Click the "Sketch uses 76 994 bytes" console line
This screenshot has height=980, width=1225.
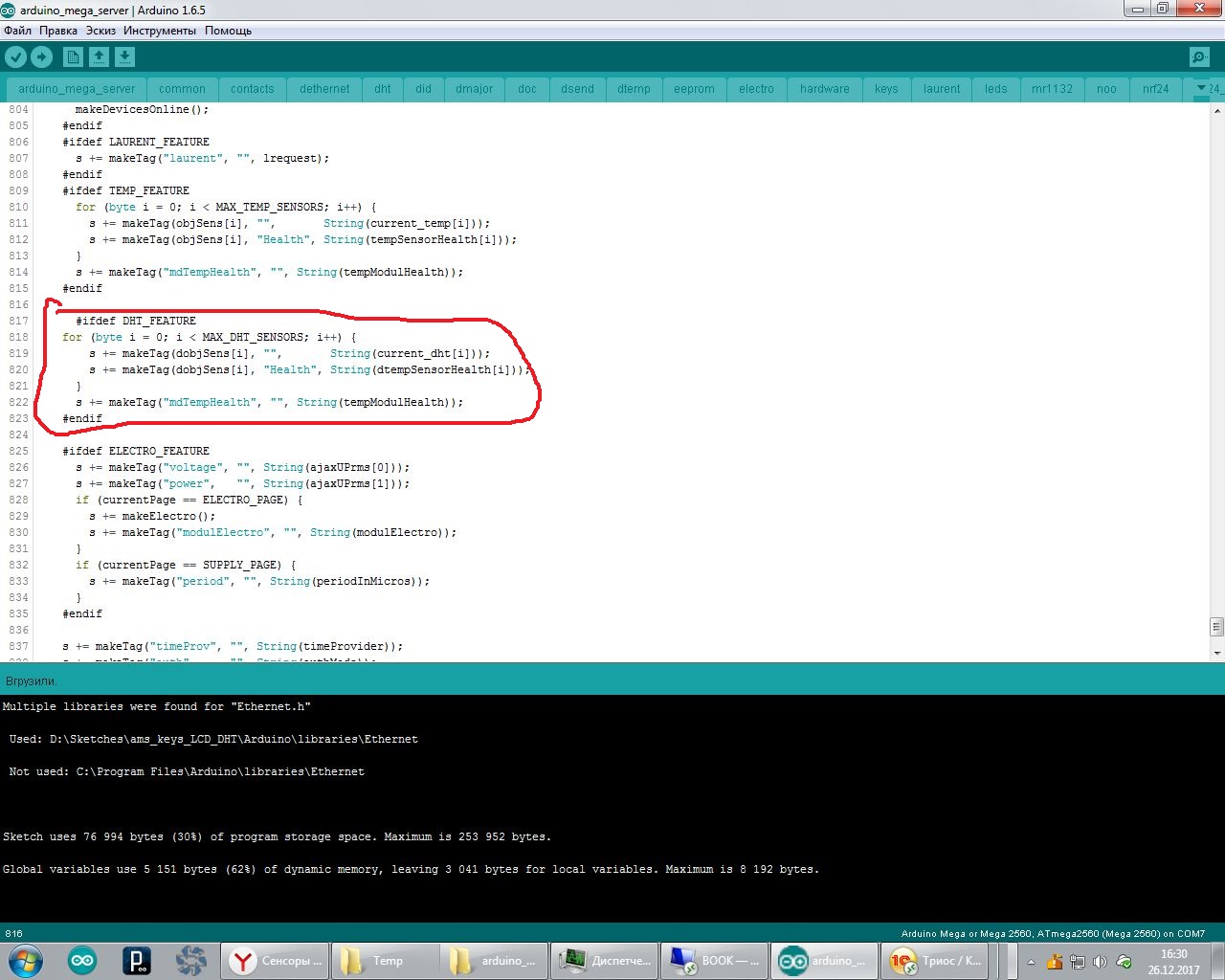277,837
